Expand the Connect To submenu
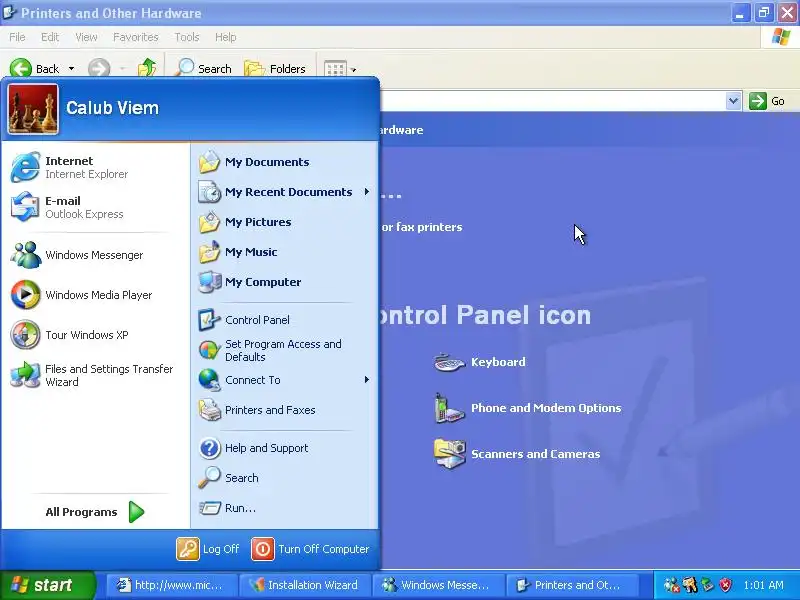This screenshot has height=600, width=800. (285, 380)
